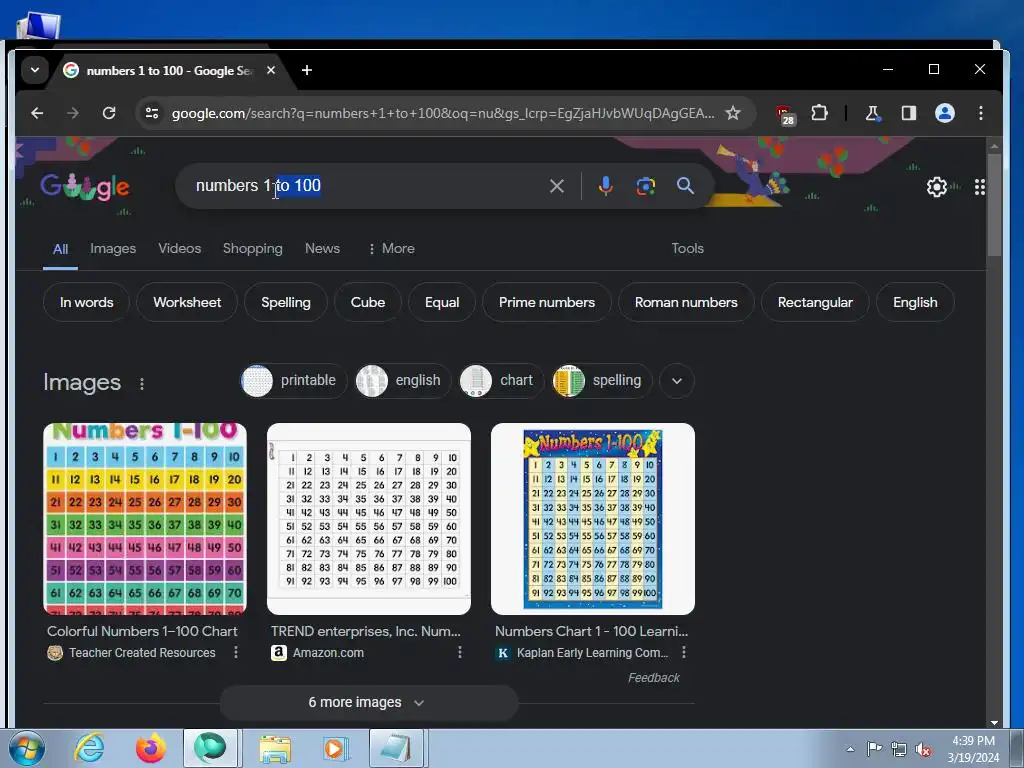Open options for Colorful Numbers 1–100 Chart
This screenshot has width=1024, height=768.
click(x=236, y=652)
